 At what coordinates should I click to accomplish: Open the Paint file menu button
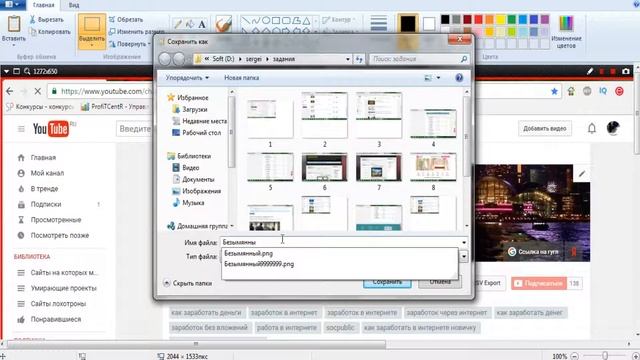click(x=13, y=4)
